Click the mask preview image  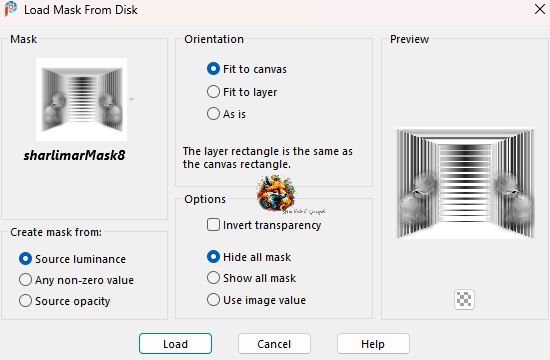click(x=465, y=184)
